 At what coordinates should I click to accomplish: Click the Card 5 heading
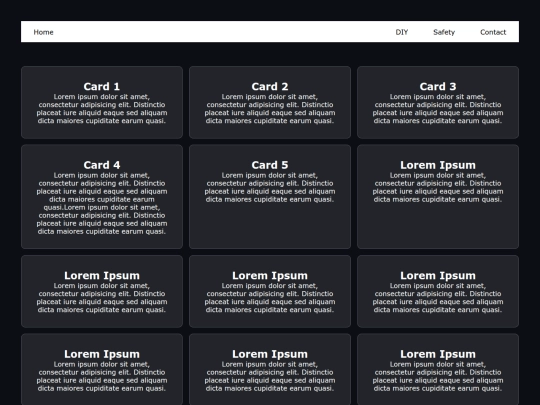pos(270,165)
